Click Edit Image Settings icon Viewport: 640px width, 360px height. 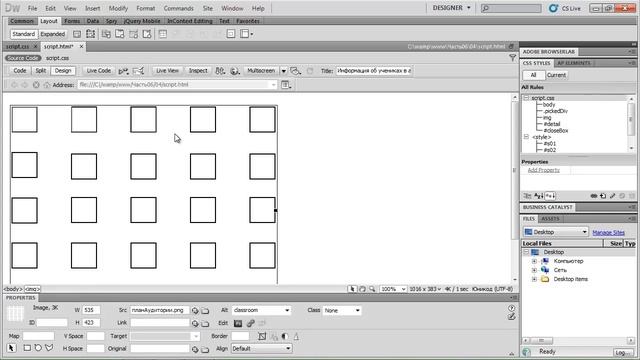pyautogui.click(x=250, y=323)
